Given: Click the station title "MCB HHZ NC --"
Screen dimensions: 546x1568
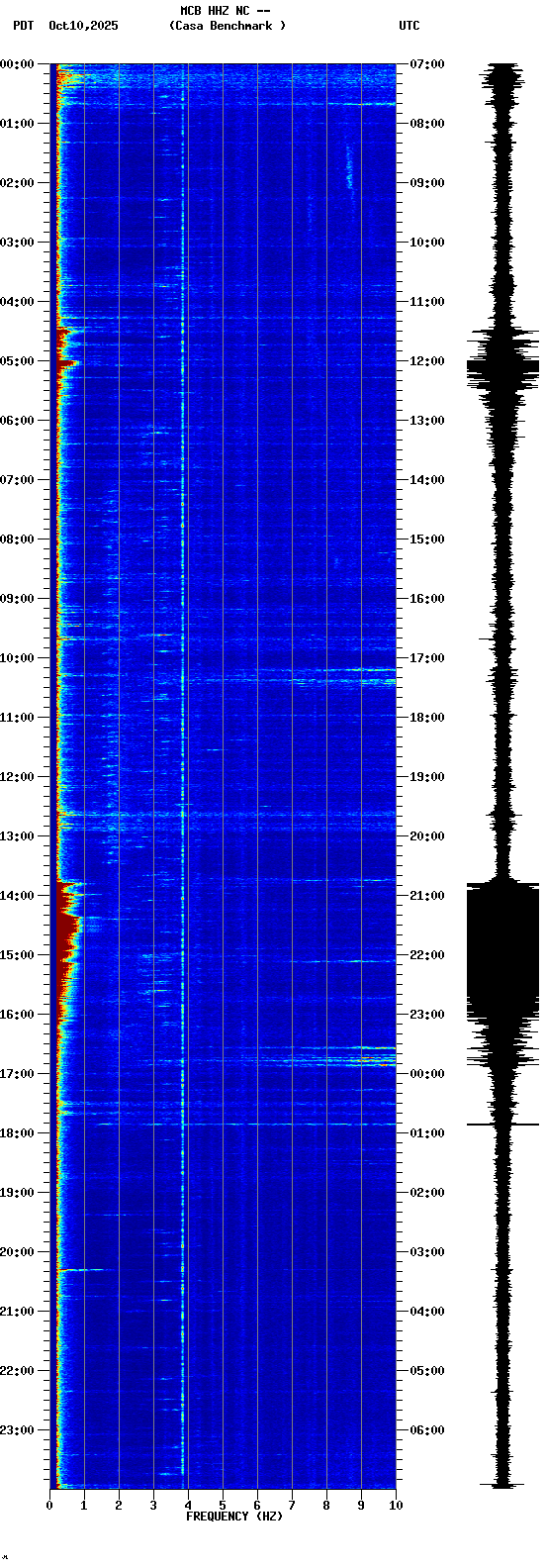Looking at the screenshot, I should coord(226,11).
